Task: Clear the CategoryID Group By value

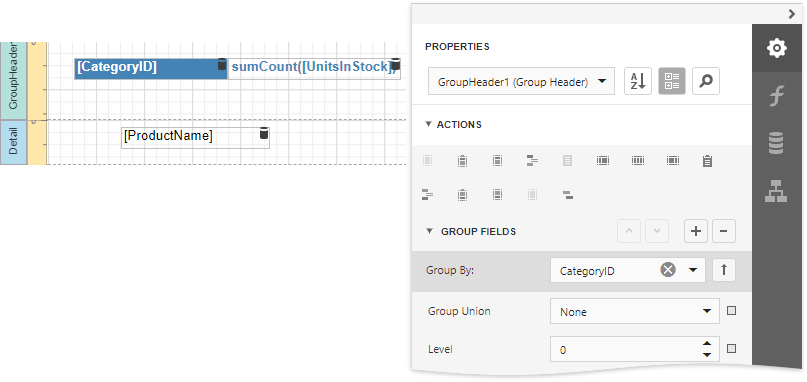Action: (x=668, y=270)
